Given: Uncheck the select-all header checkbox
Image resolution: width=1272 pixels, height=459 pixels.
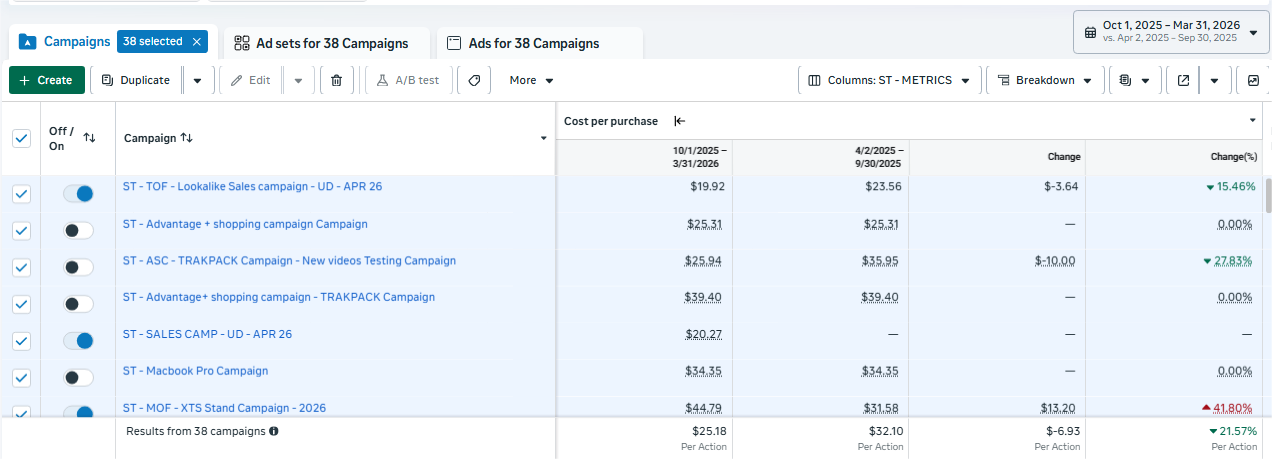Looking at the screenshot, I should 21,138.
